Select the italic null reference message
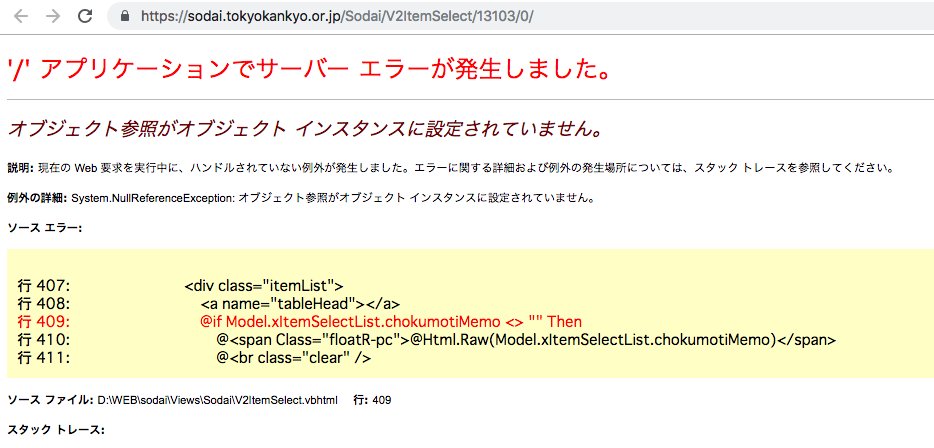934x448 pixels. pos(304,128)
